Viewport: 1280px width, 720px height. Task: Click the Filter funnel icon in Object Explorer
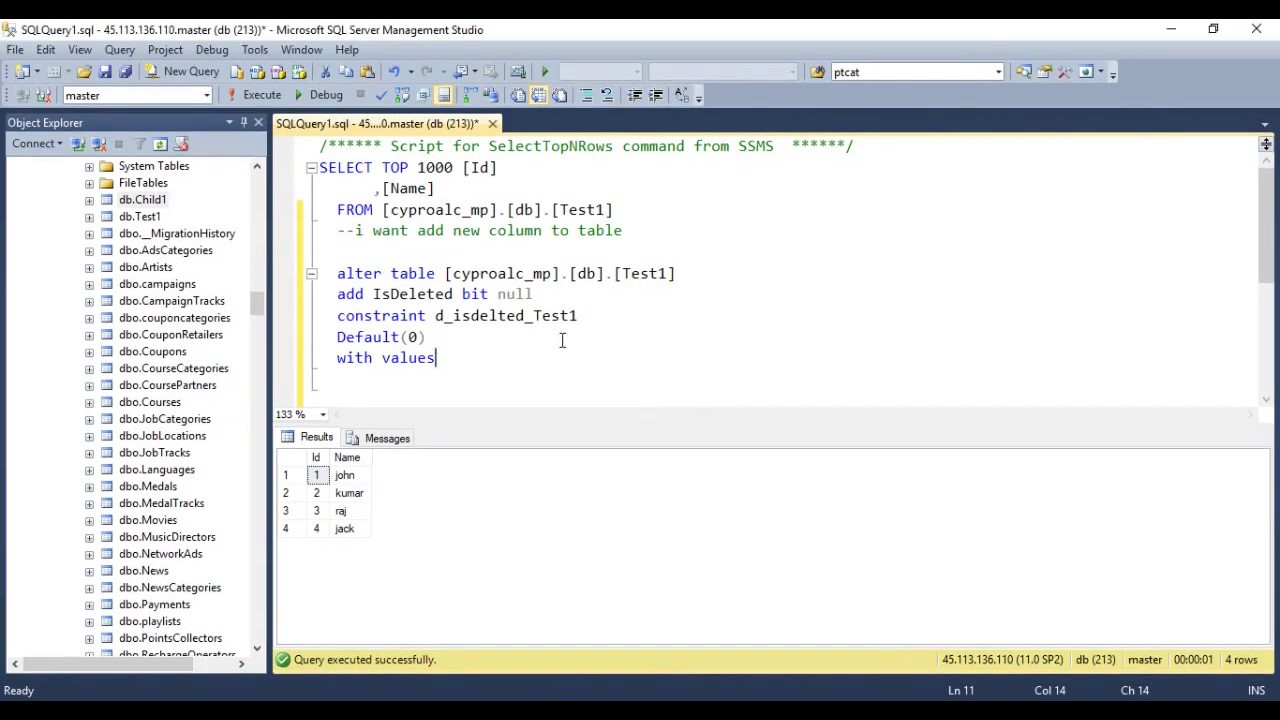(140, 144)
